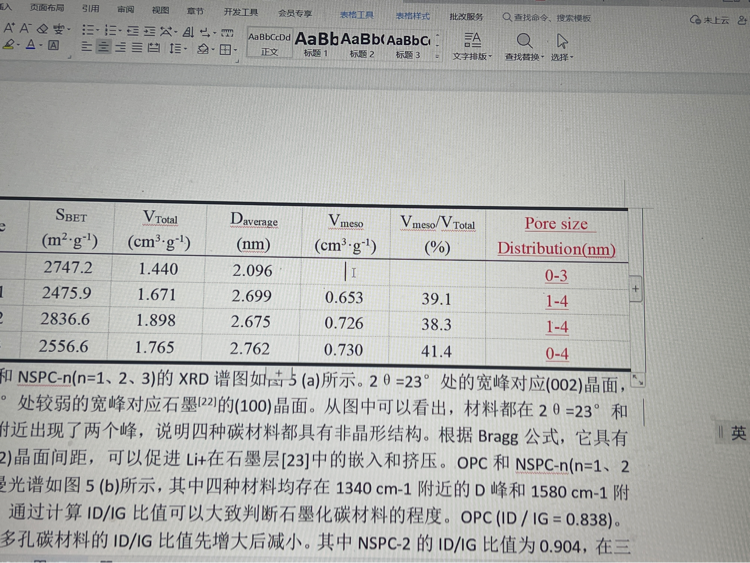The width and height of the screenshot is (750, 563).
Task: Apply numbered list formatting
Action: coord(110,31)
